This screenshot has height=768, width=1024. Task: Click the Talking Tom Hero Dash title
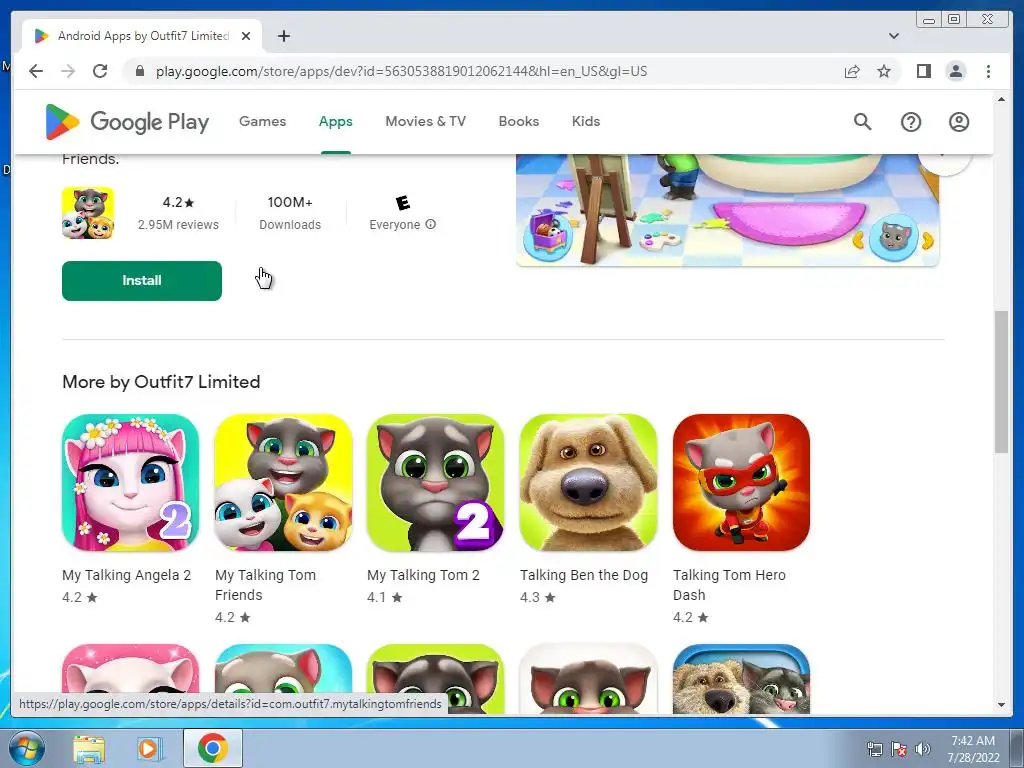(729, 585)
